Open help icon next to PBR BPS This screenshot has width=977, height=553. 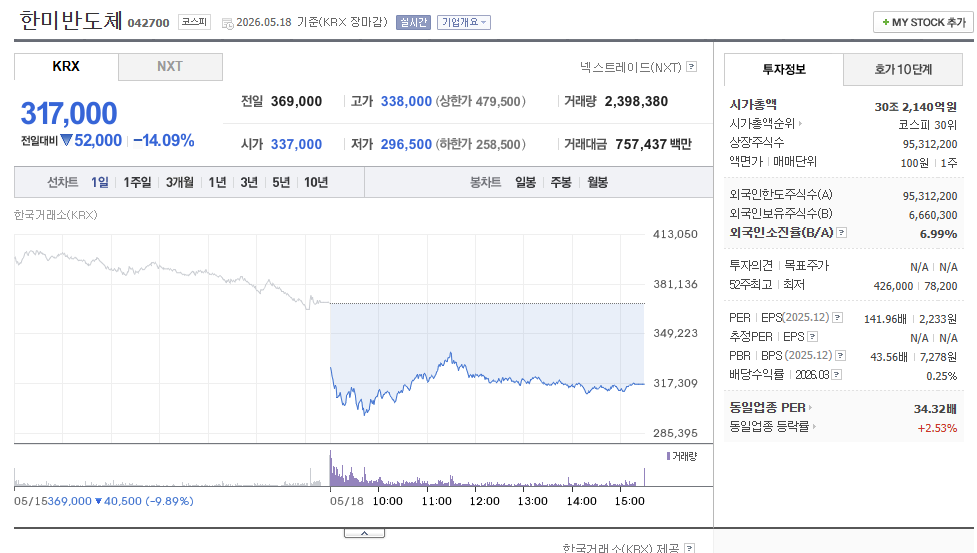pos(841,356)
